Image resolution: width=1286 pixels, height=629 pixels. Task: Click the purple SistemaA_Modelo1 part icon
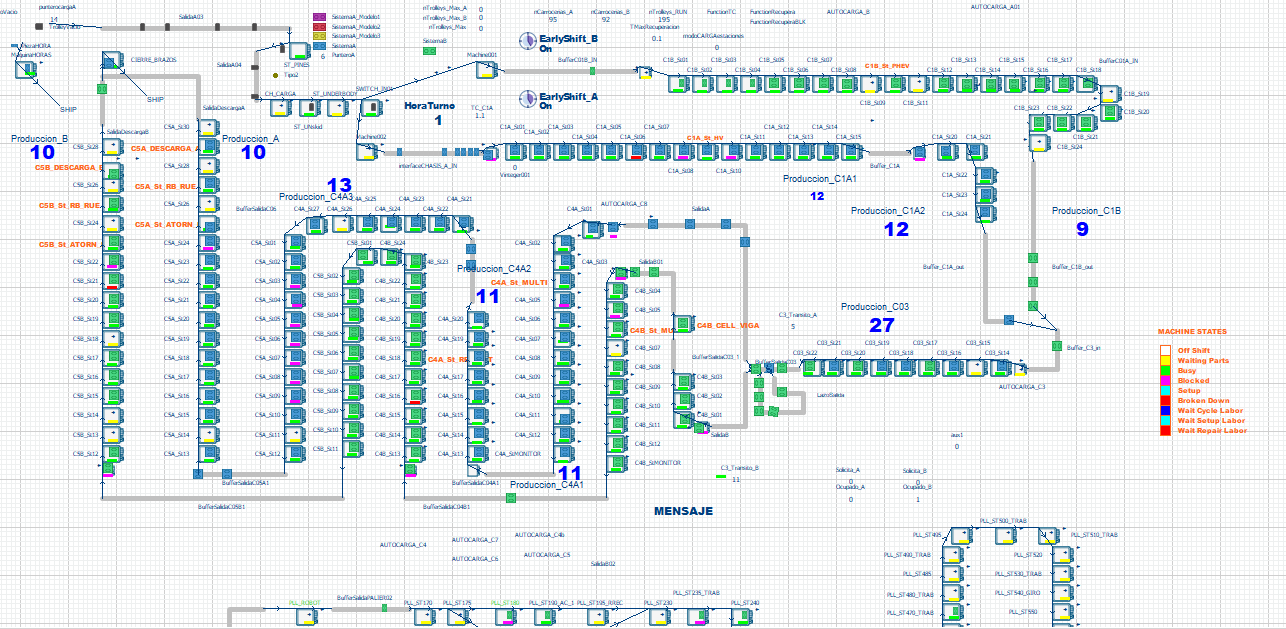[x=320, y=18]
